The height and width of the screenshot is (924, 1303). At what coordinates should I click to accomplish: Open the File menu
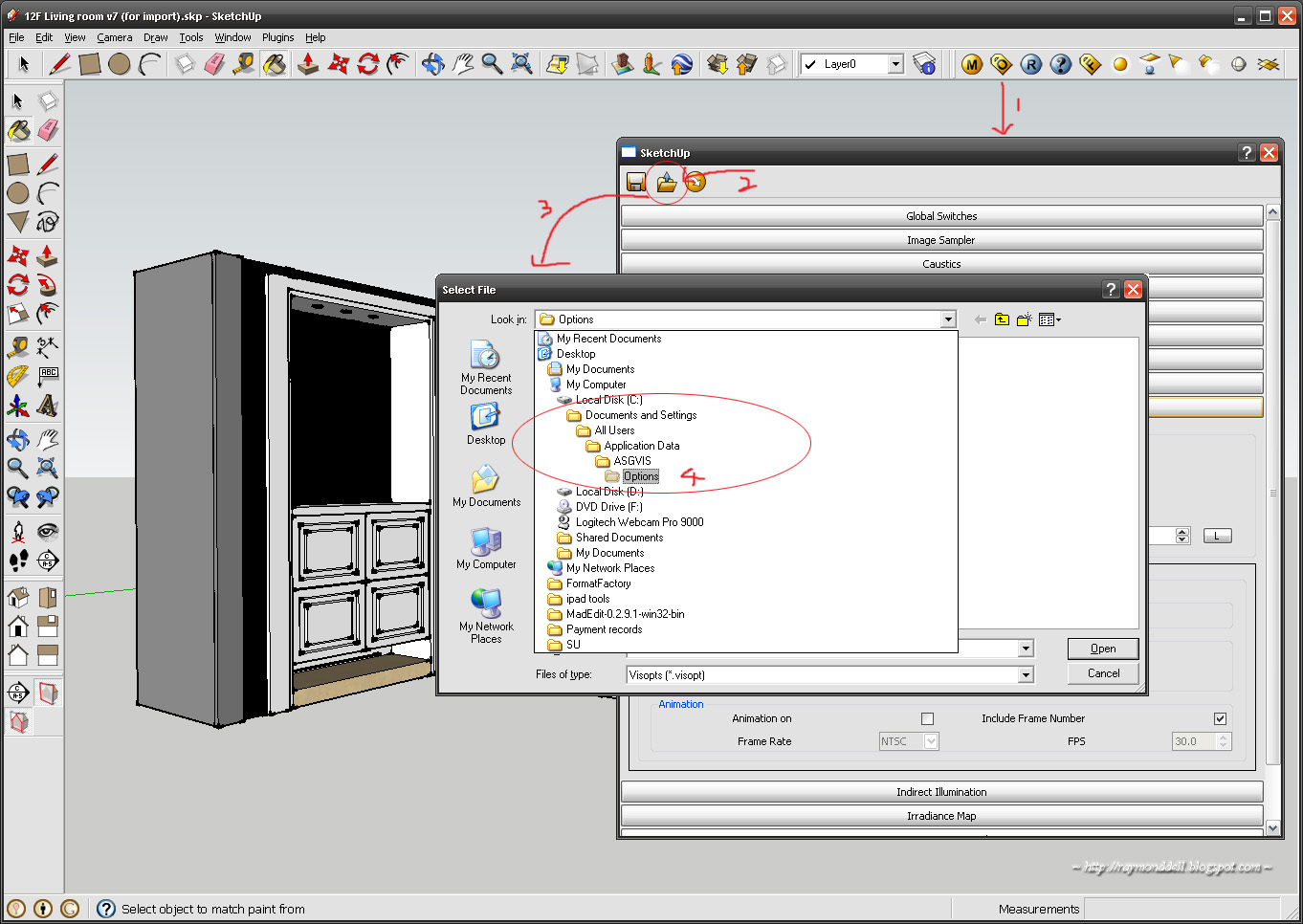[16, 37]
